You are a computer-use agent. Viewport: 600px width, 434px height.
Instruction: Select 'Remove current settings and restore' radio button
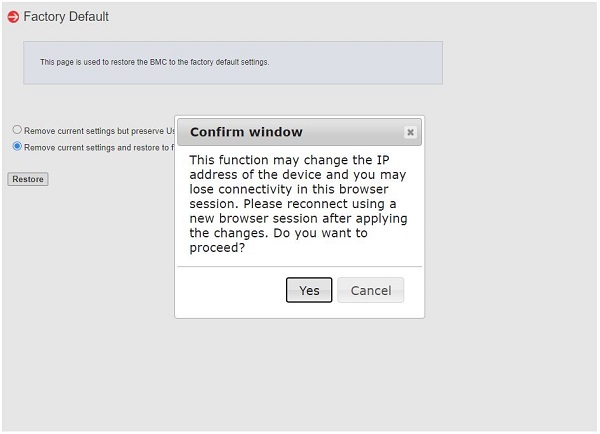[x=17, y=146]
